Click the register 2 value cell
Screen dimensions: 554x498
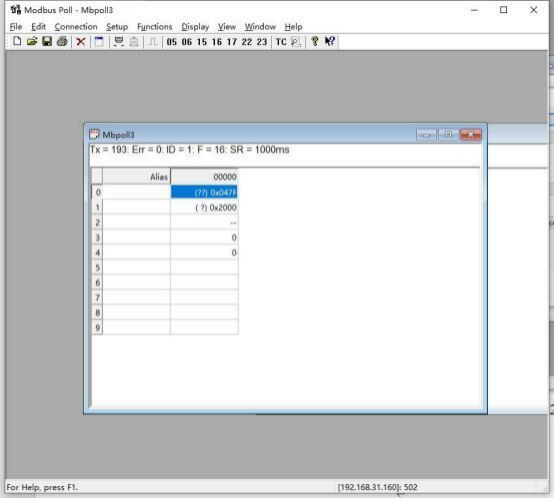[204, 223]
